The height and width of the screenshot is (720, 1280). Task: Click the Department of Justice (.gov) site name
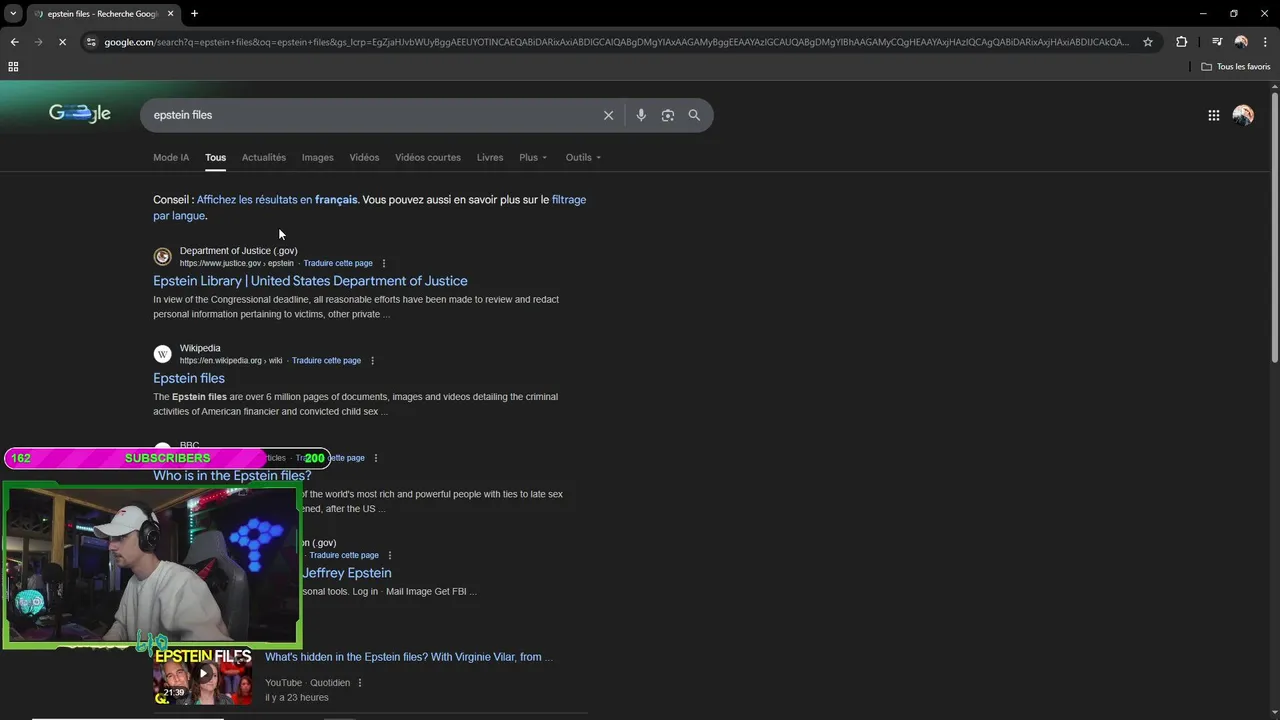point(238,251)
